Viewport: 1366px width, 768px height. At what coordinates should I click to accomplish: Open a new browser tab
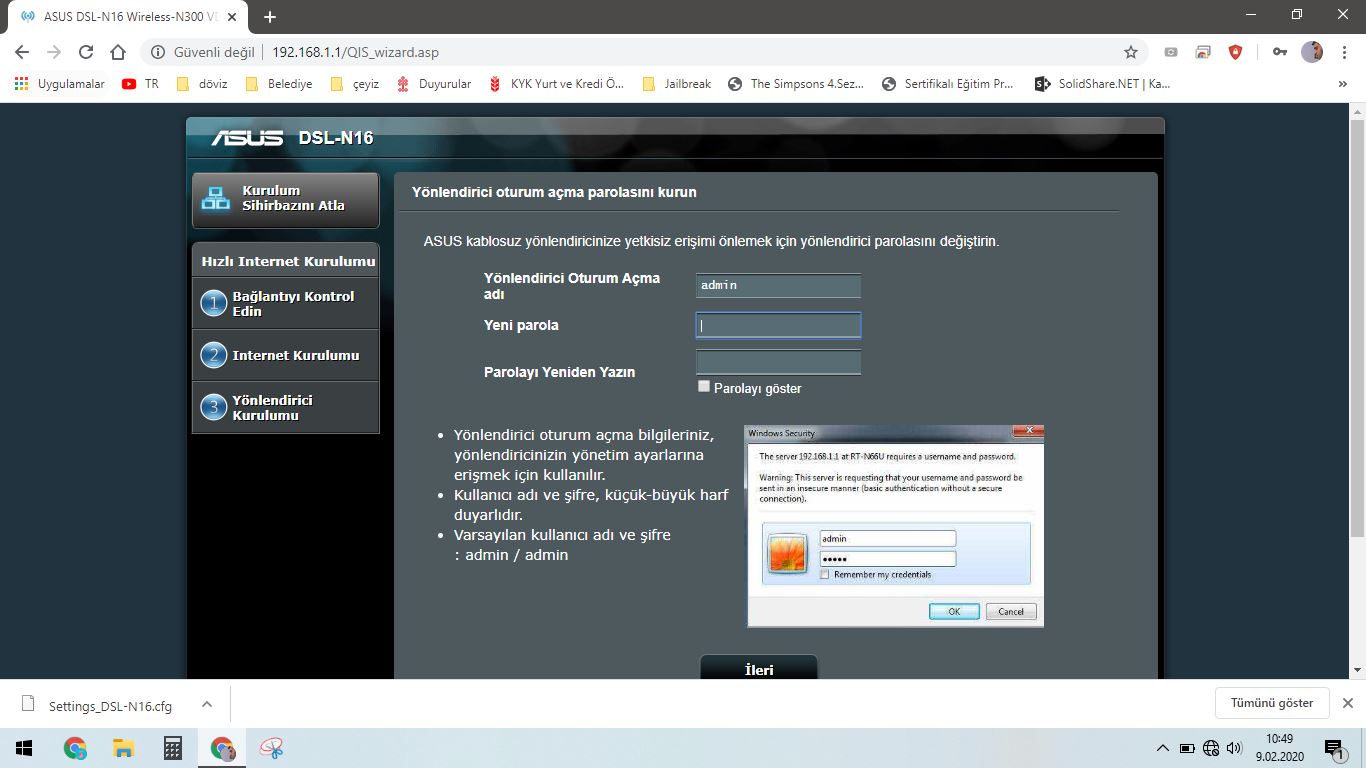click(x=269, y=17)
